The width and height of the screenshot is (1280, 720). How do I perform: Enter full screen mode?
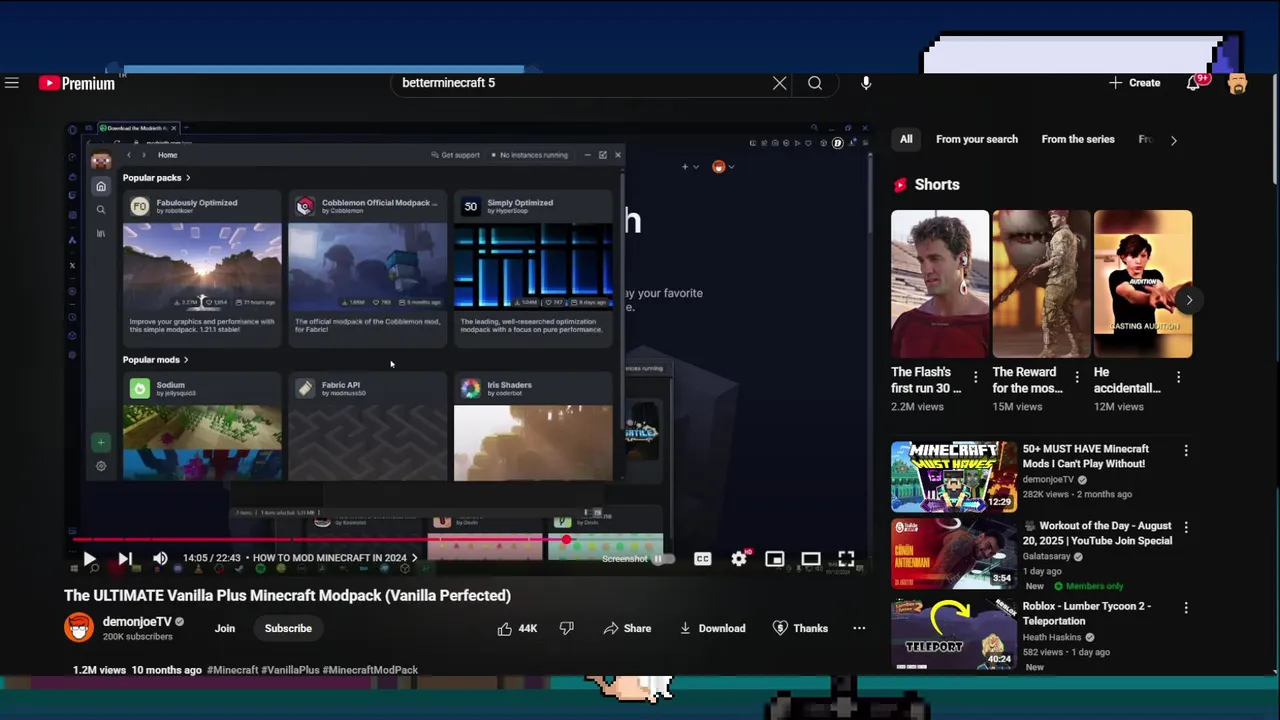[x=847, y=559]
